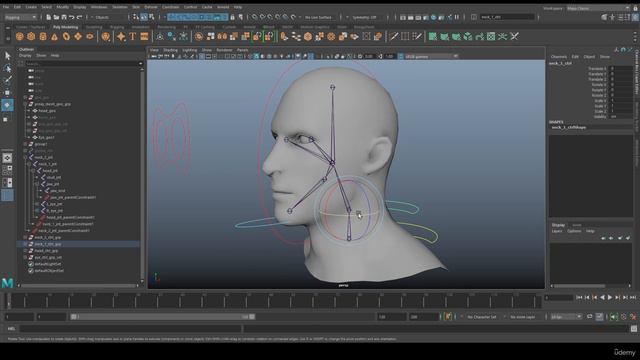Screen dimensions: 640x360
Task: Open Channels menu in Channel Box
Action: click(x=559, y=56)
